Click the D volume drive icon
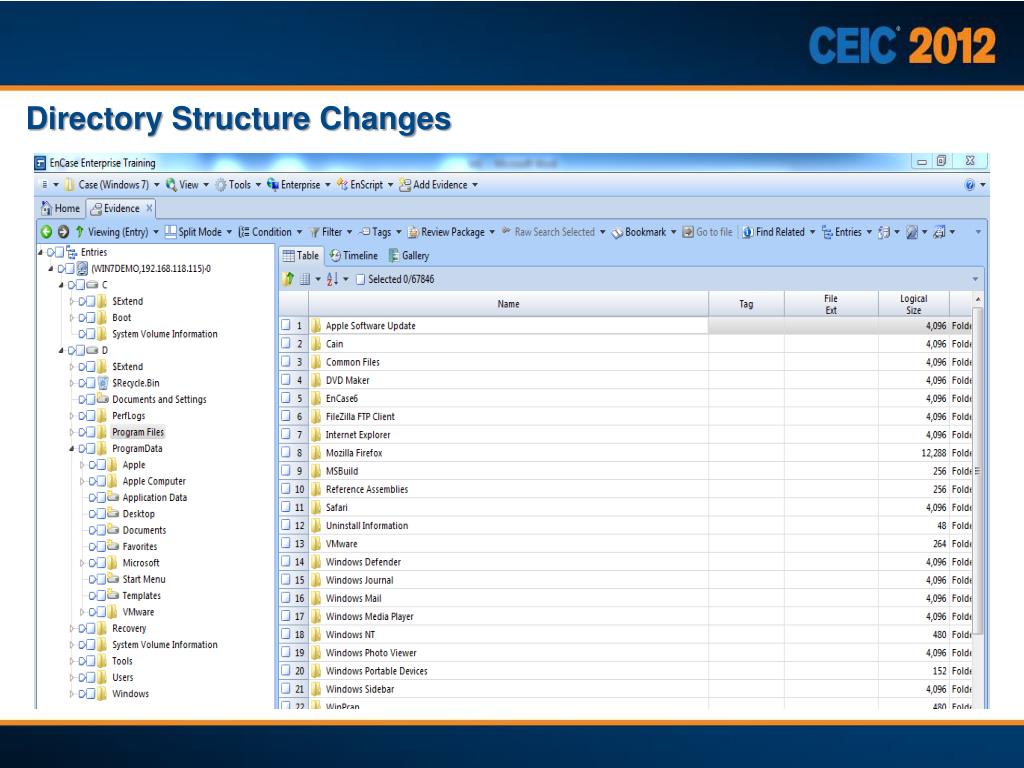This screenshot has width=1024, height=768. [x=93, y=350]
